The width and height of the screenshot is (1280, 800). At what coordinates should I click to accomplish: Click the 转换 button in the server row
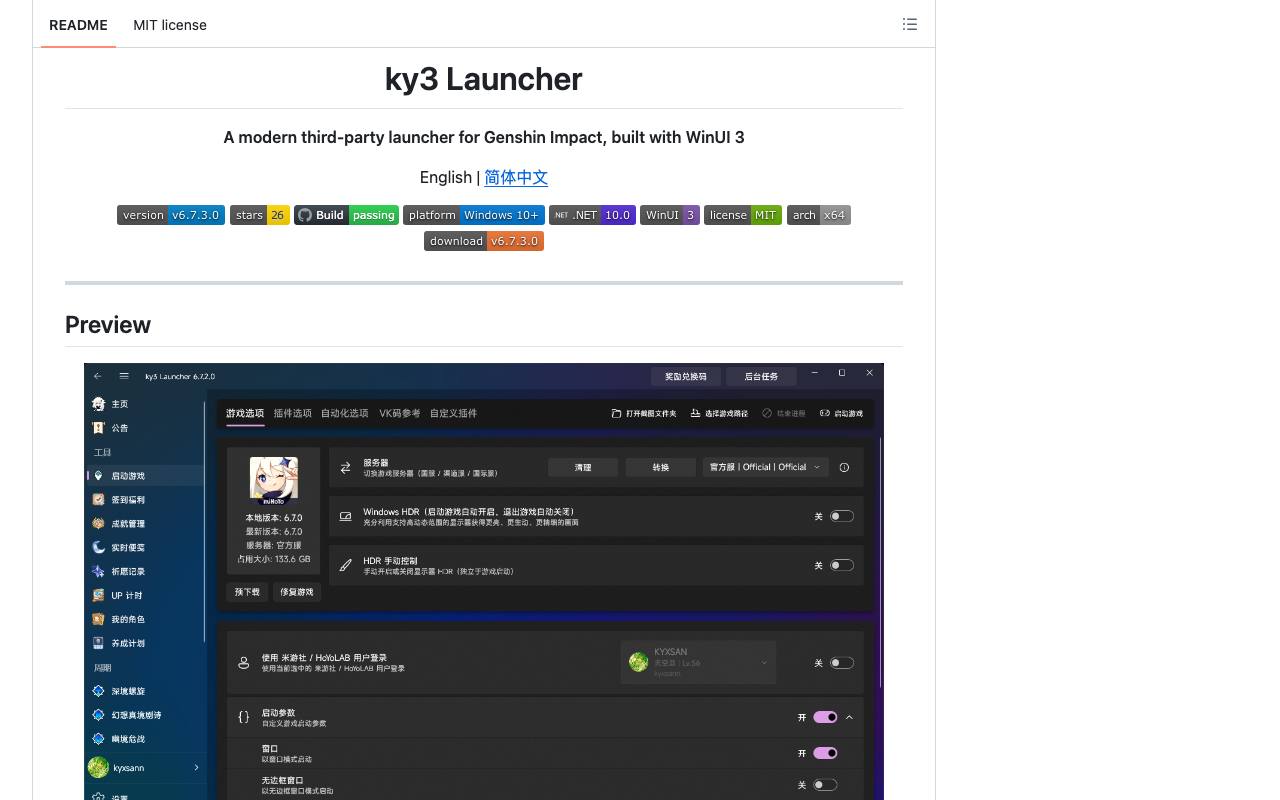(x=660, y=467)
